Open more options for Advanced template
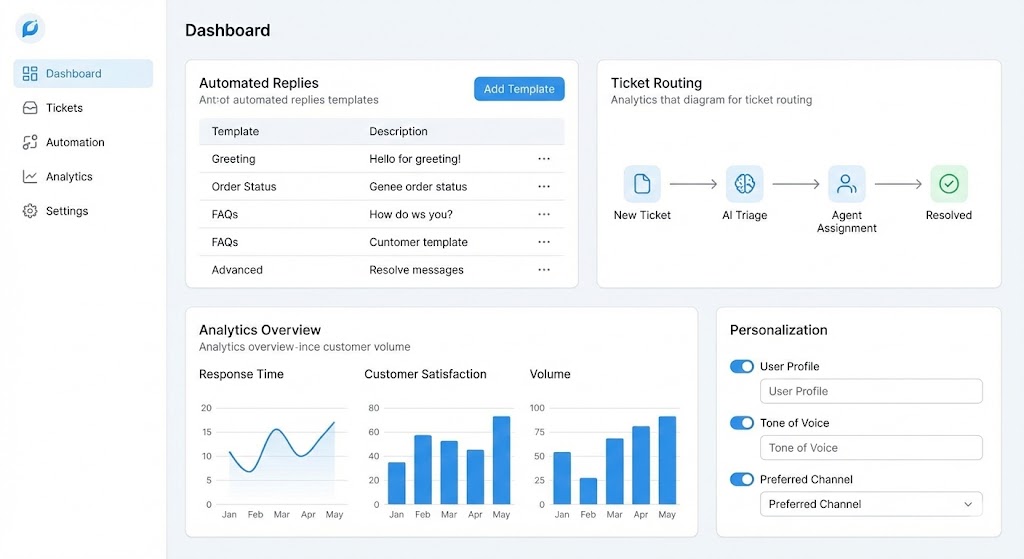The width and height of the screenshot is (1024, 559). pyautogui.click(x=544, y=270)
